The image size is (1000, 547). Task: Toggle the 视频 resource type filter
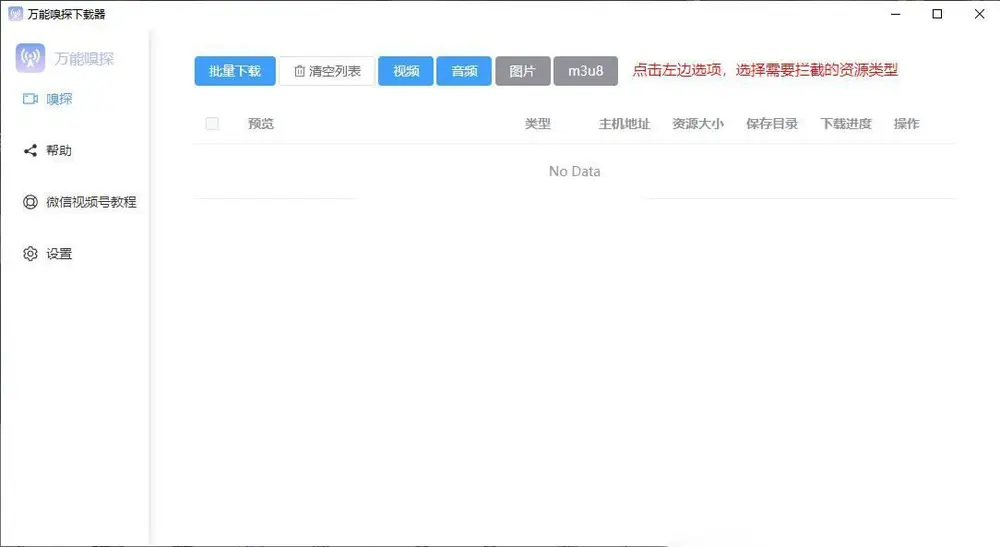406,71
